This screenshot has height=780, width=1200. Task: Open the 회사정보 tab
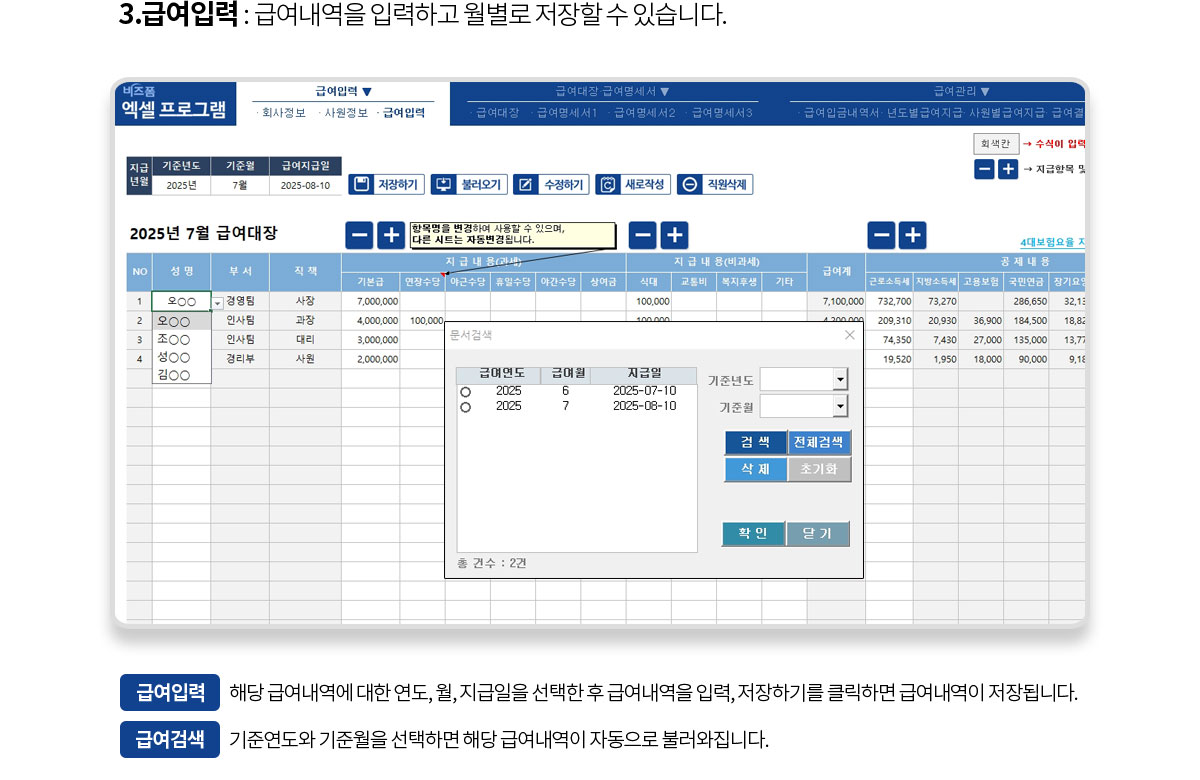pyautogui.click(x=282, y=113)
